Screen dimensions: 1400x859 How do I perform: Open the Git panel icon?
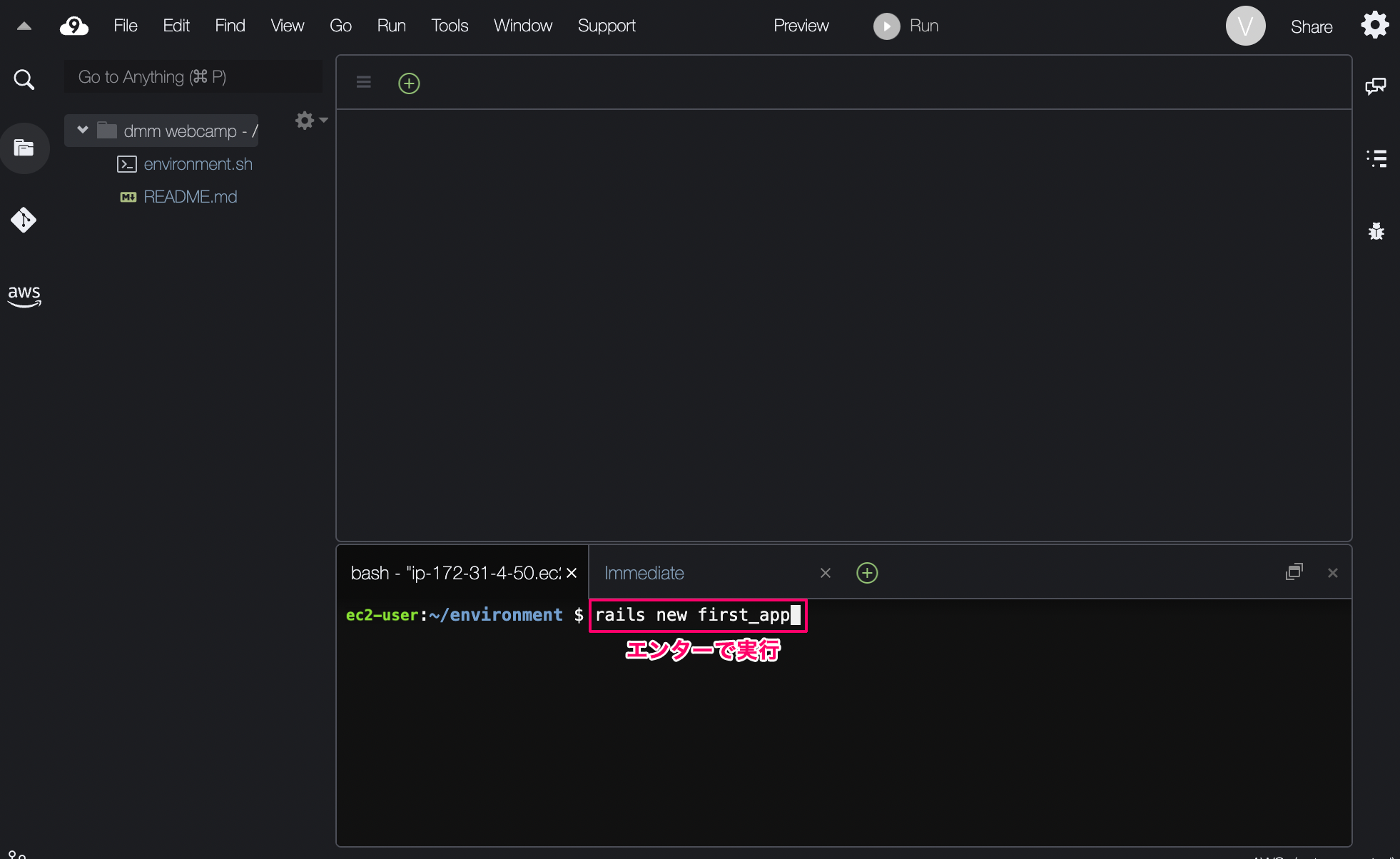24,220
